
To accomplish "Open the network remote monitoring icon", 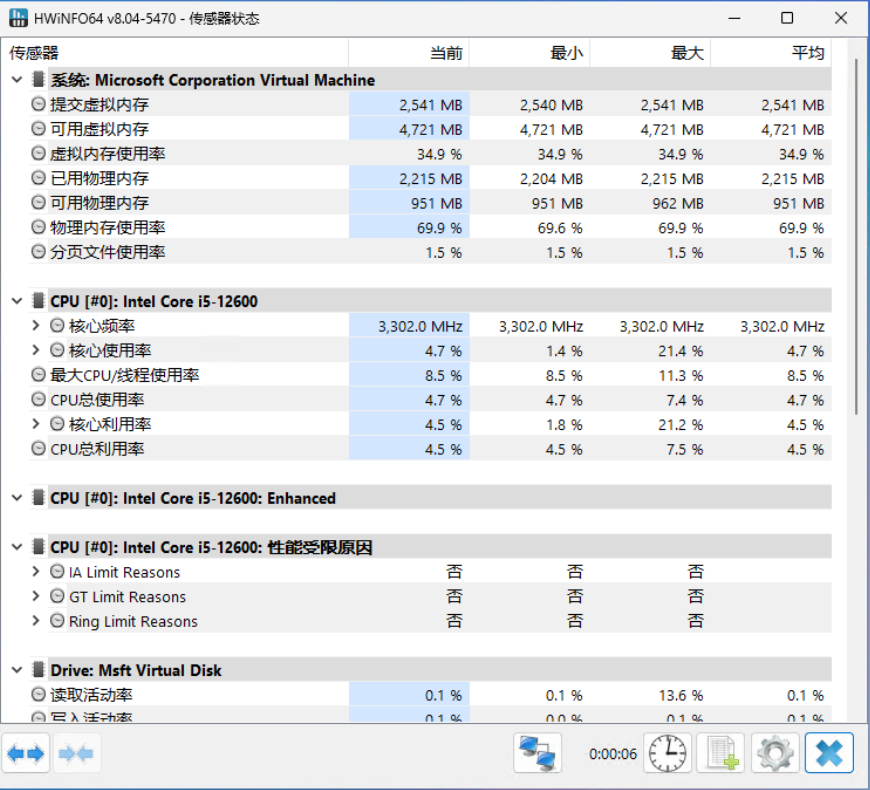I will (x=537, y=753).
